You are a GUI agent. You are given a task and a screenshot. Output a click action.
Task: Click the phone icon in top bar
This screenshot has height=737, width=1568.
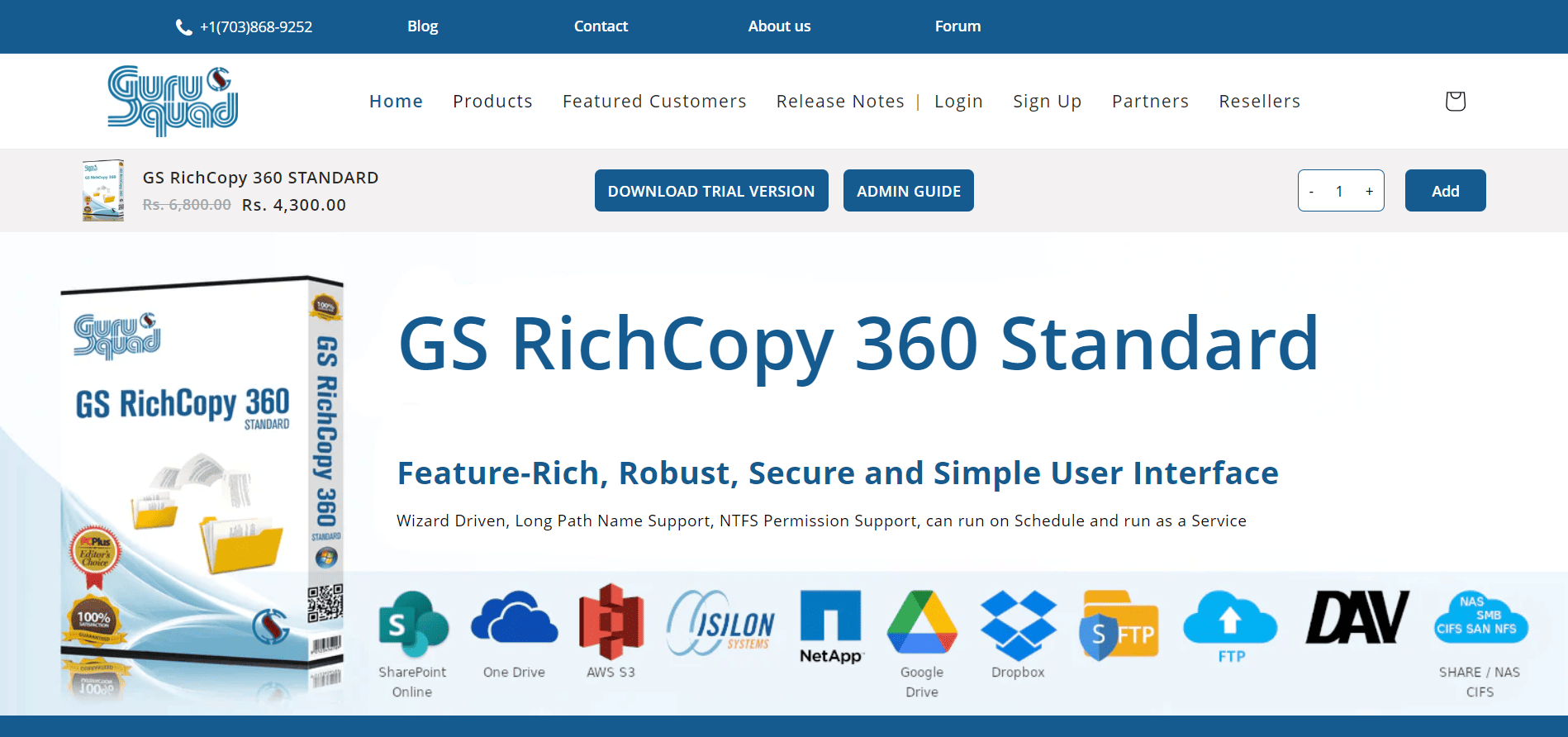[x=183, y=27]
